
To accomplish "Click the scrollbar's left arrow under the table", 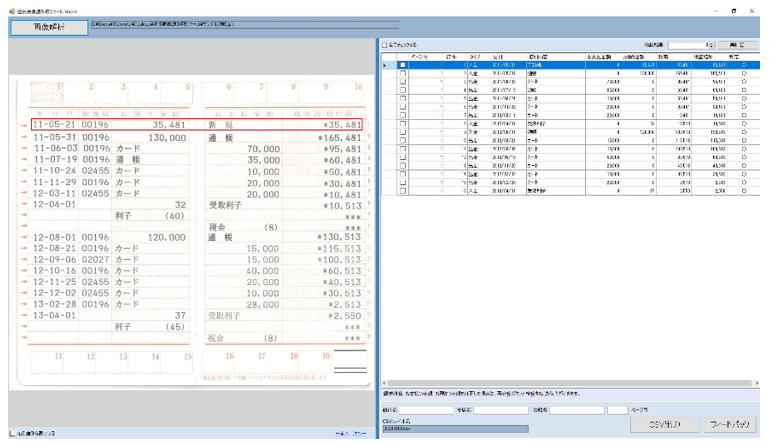I will point(384,383).
